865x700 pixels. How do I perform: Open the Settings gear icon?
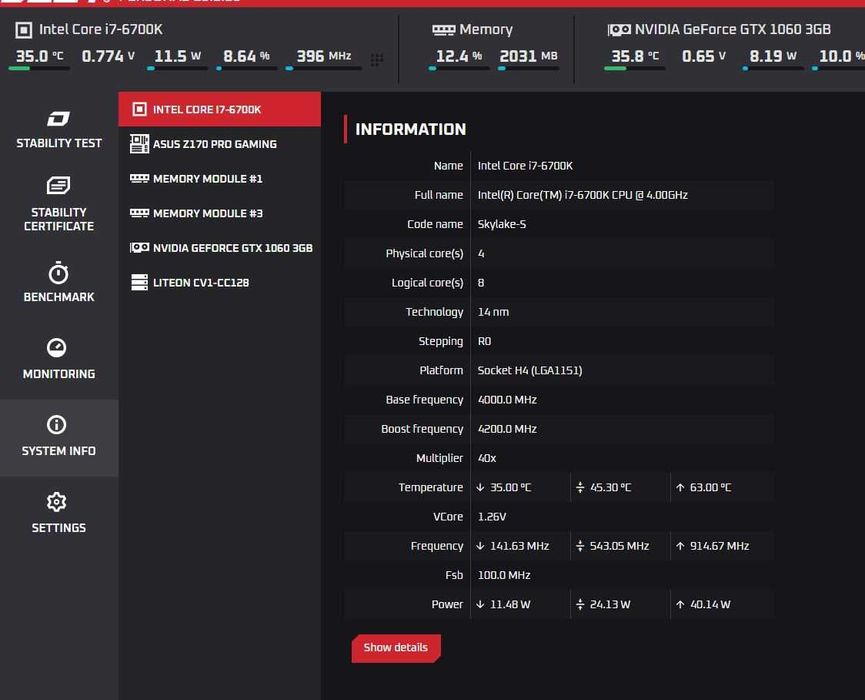point(57,502)
